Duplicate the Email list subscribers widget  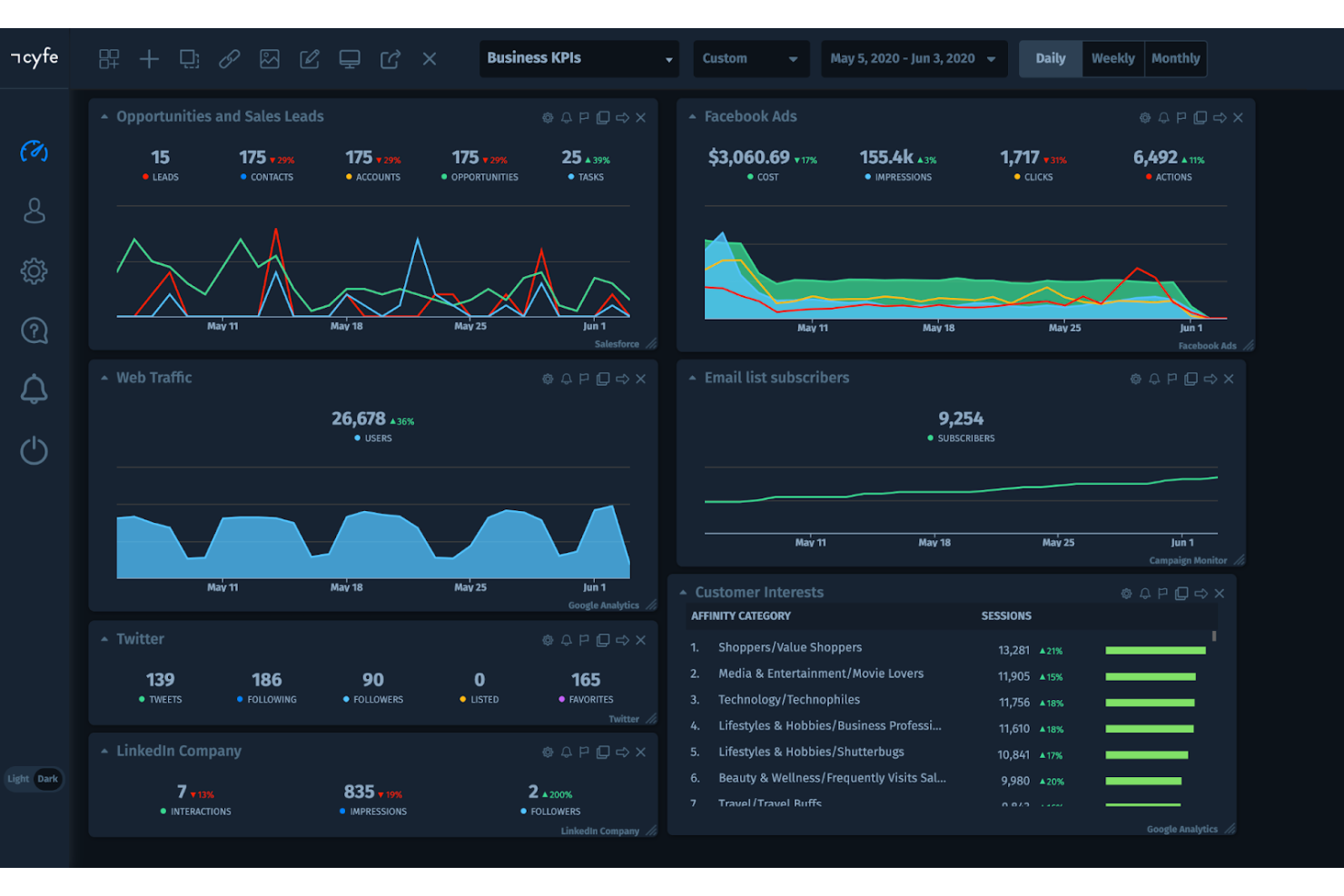[1191, 379]
